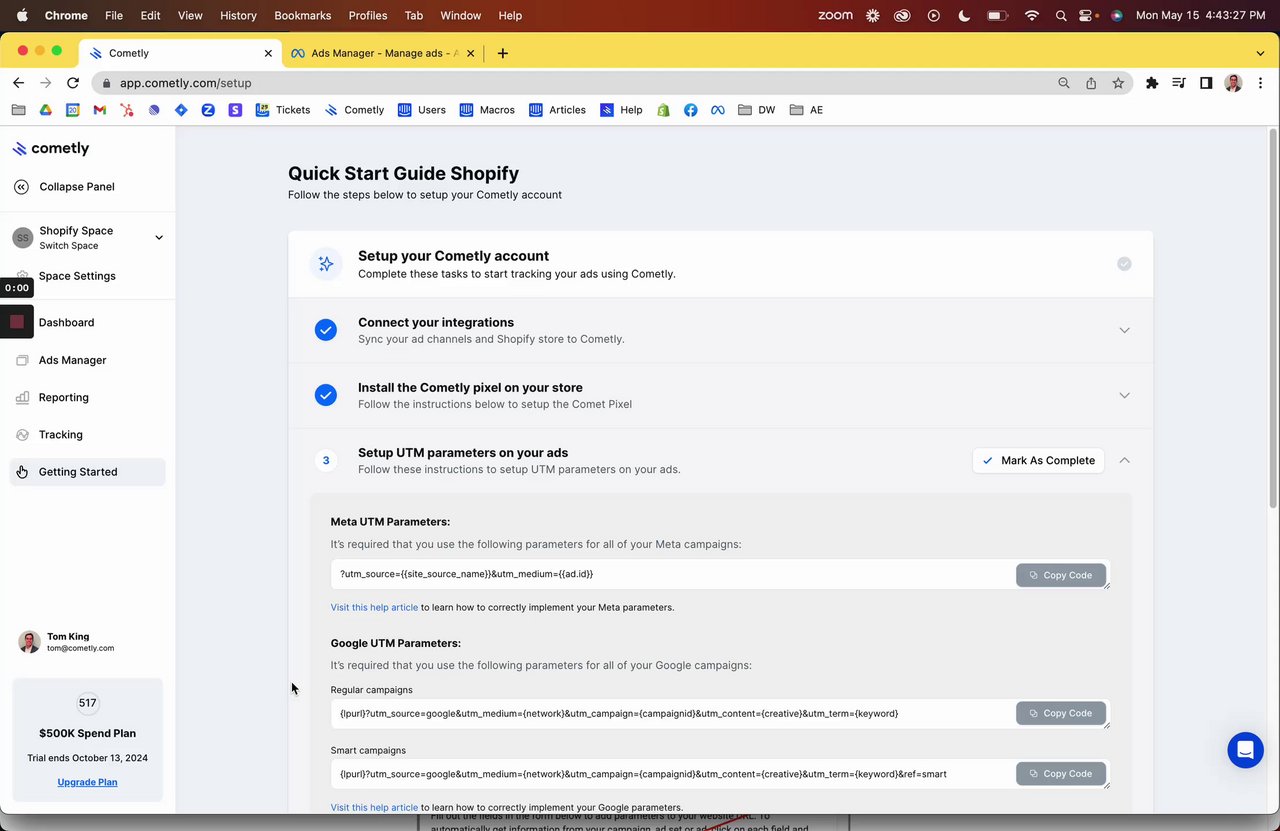Viewport: 1280px width, 831px height.
Task: Open the DW bookmarks folder
Action: pyautogui.click(x=757, y=110)
